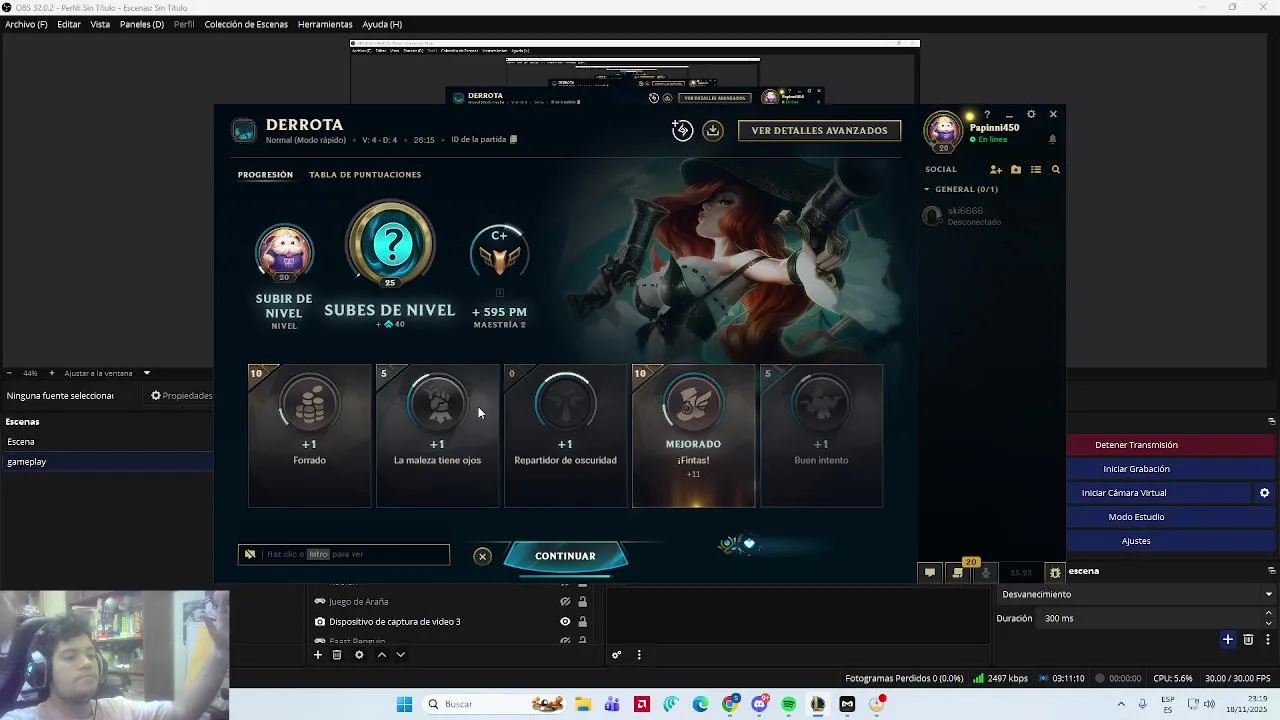This screenshot has height=720, width=1280.
Task: Select the Progresión tab
Action: 265,175
